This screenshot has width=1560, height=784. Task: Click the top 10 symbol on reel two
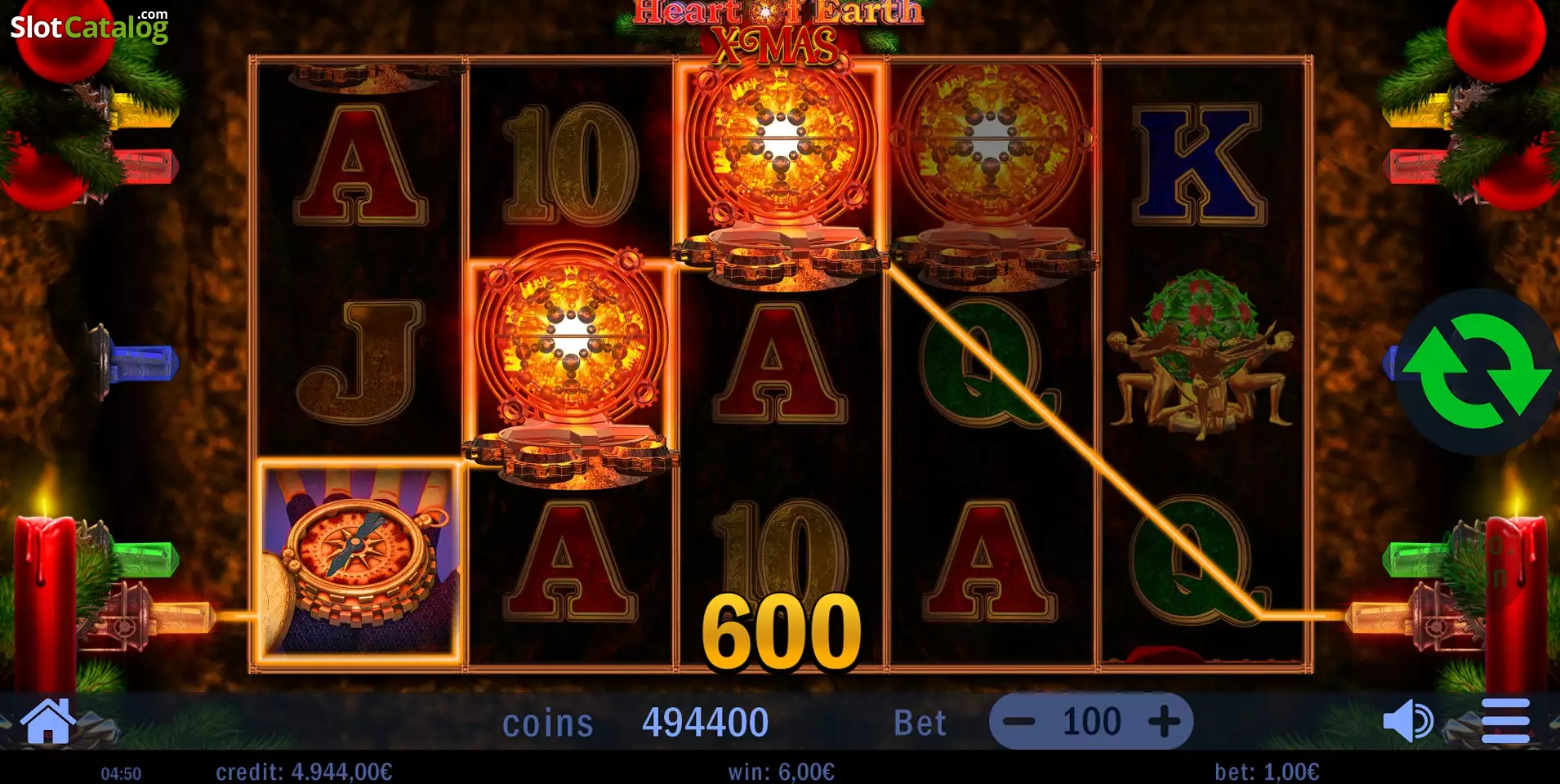pos(570,165)
